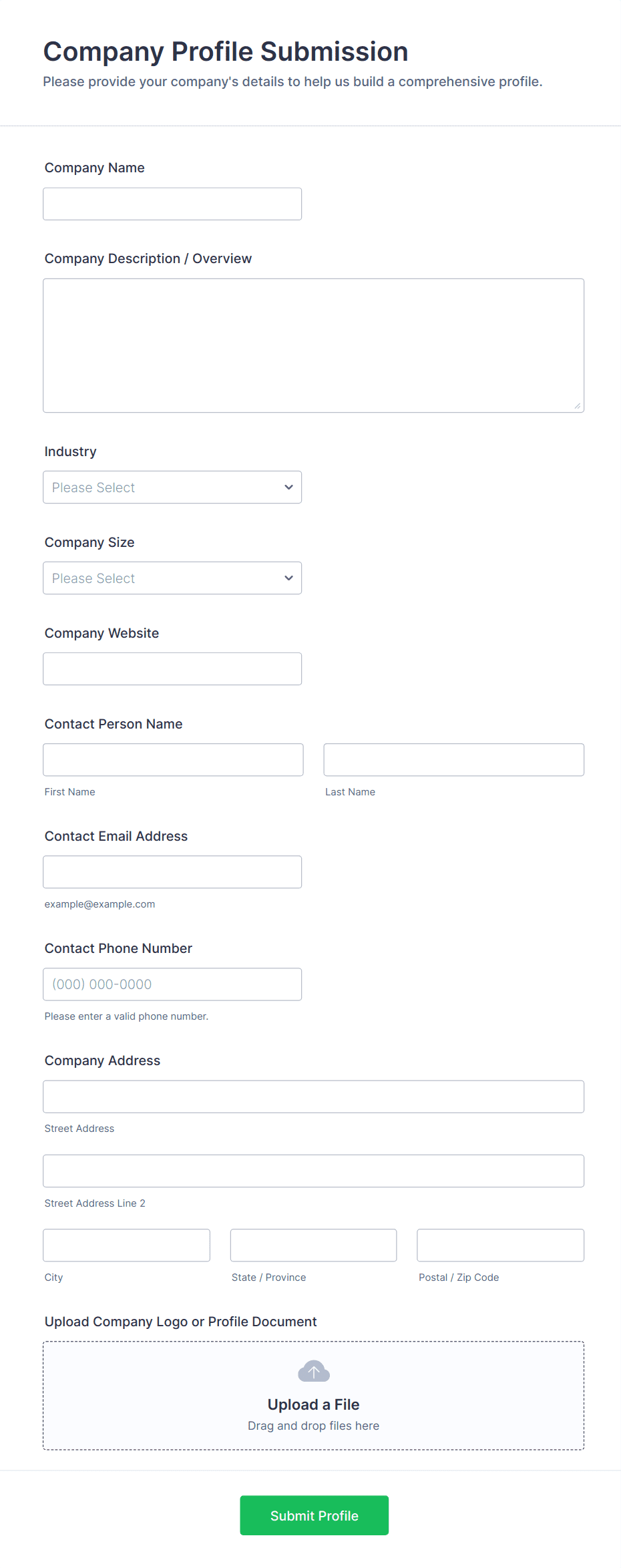This screenshot has height=1568, width=621.
Task: Click the City input field
Action: point(126,1245)
